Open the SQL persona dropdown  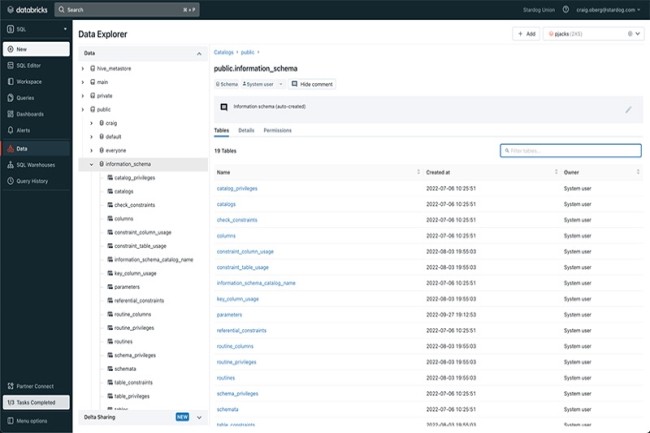[x=35, y=31]
